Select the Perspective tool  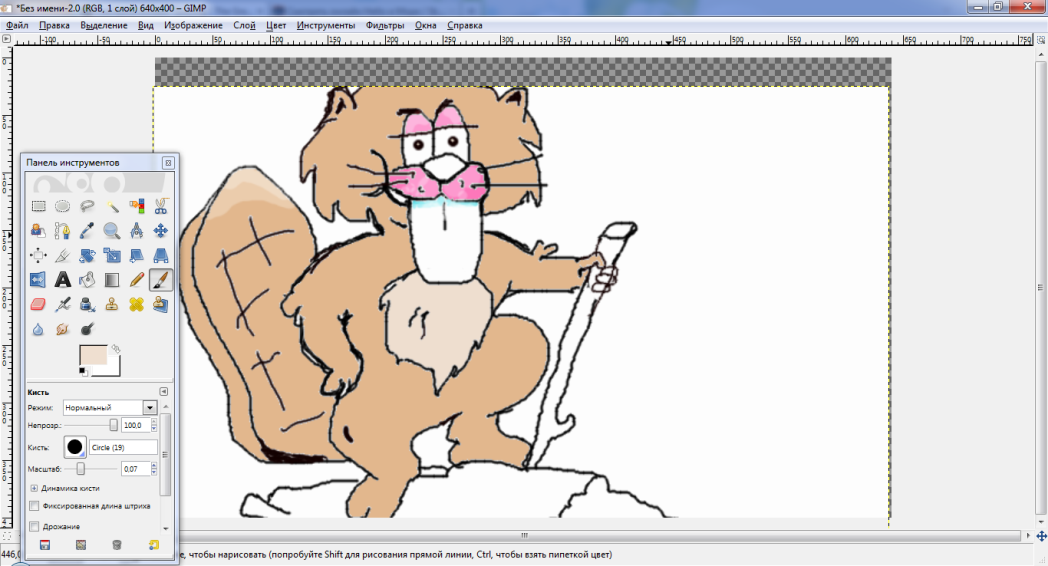pos(160,255)
